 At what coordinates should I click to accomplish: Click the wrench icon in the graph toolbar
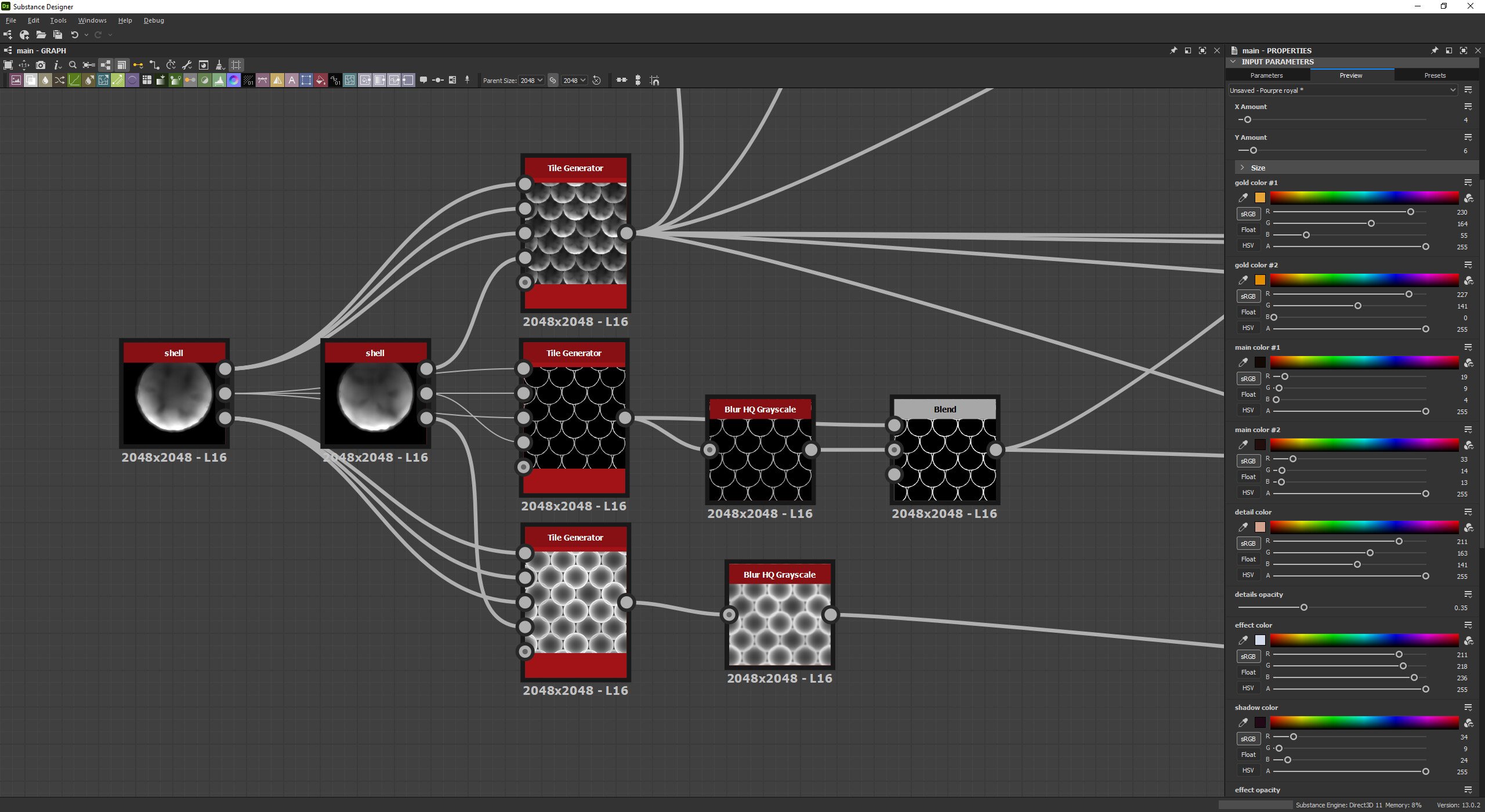tap(187, 66)
